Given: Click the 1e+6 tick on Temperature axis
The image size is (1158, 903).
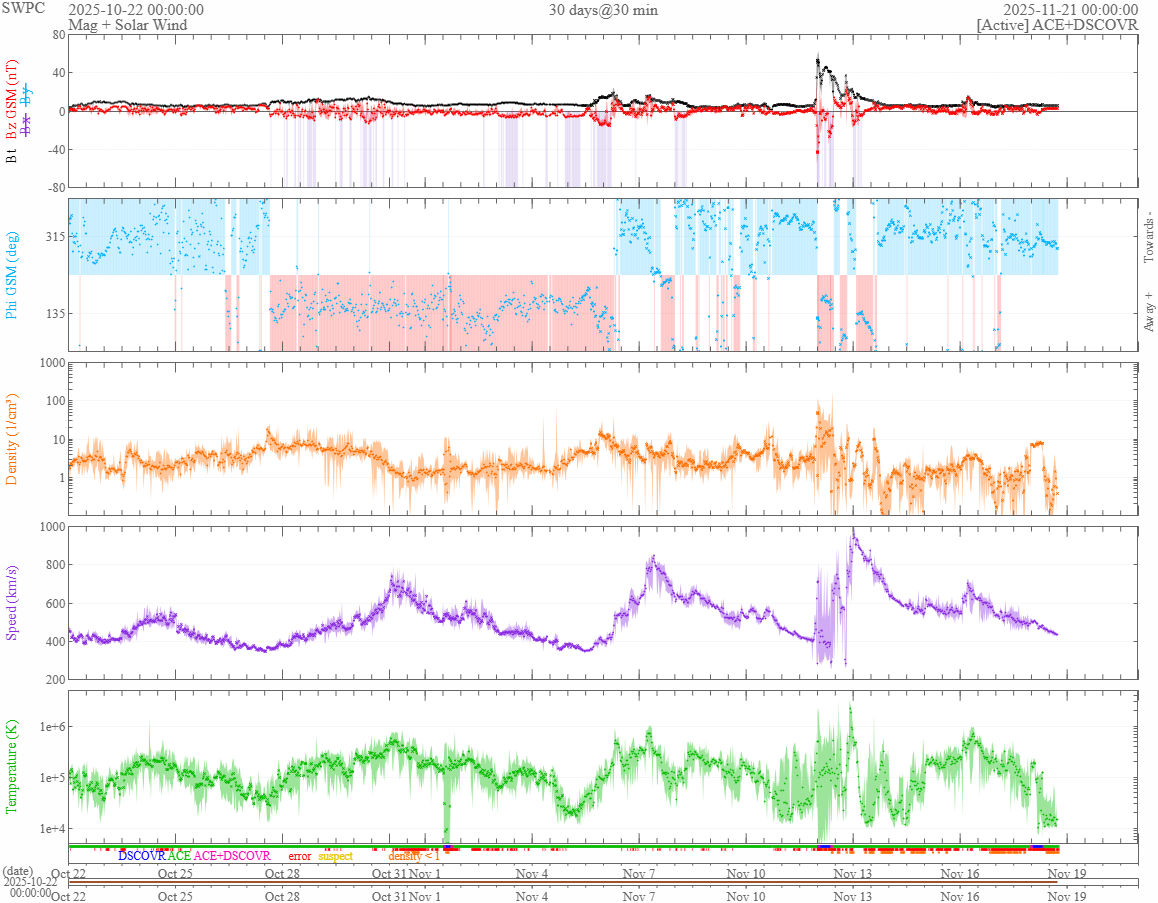Looking at the screenshot, I should click(x=52, y=727).
